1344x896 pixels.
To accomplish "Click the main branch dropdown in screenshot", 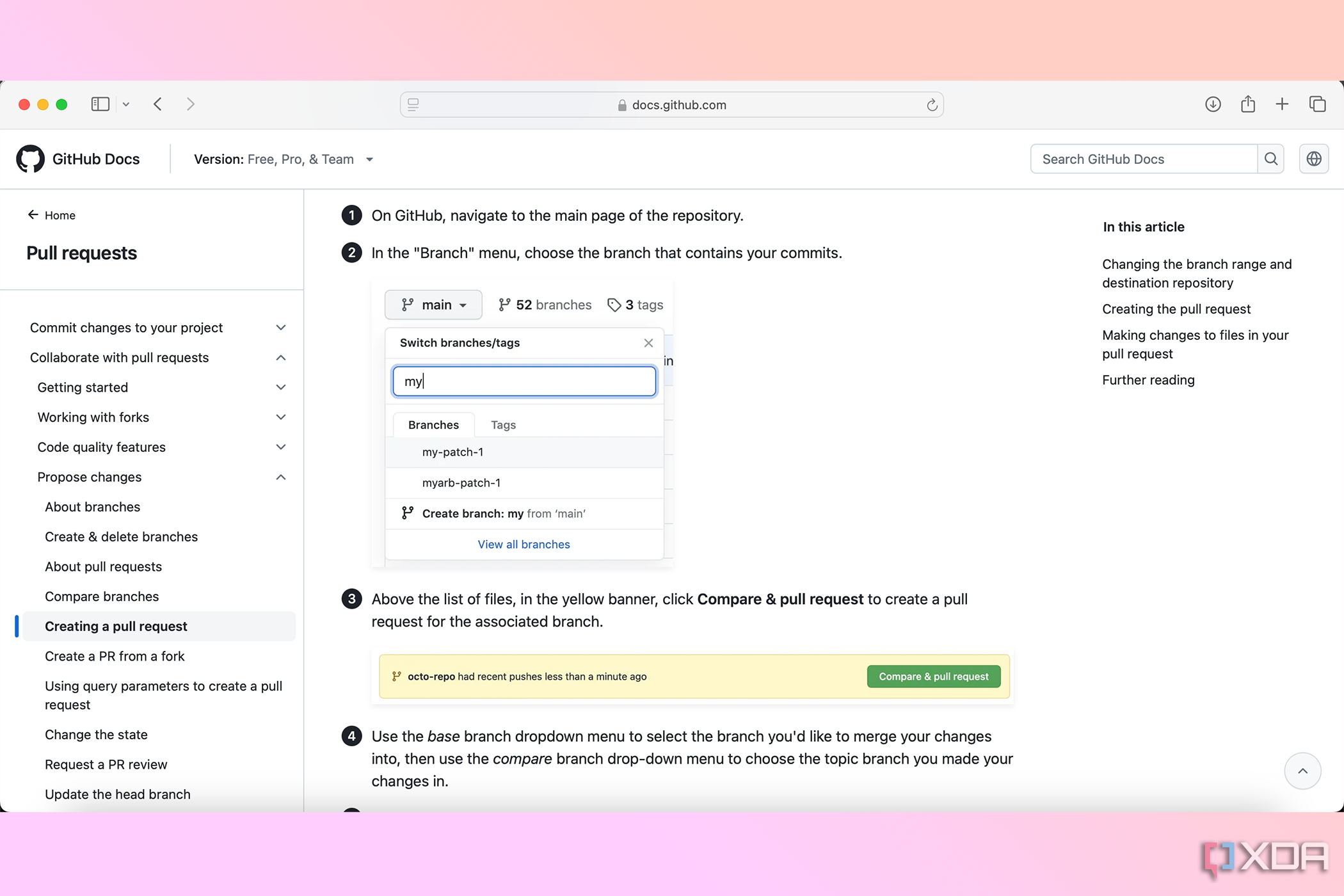I will click(x=433, y=305).
